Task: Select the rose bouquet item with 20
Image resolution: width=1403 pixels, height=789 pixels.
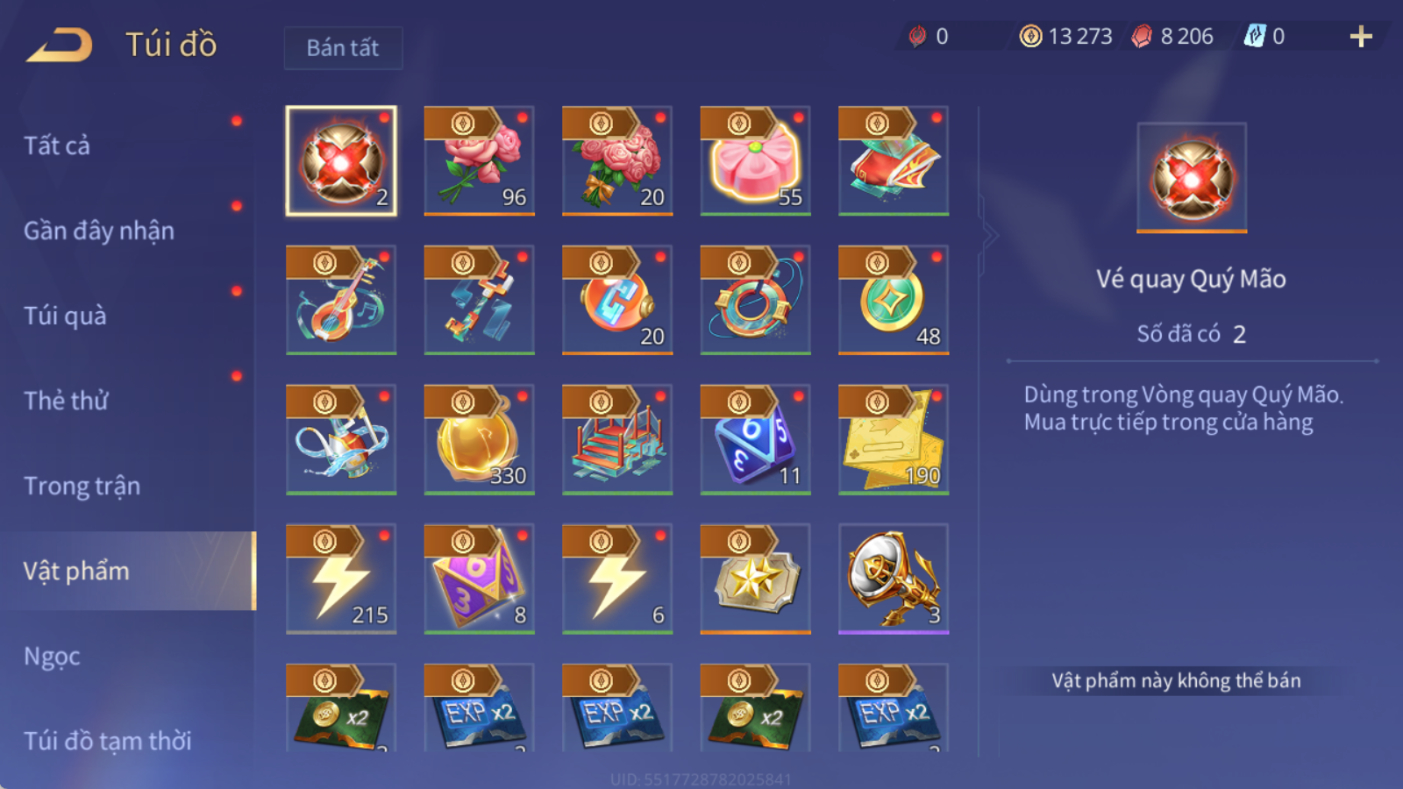Action: [x=617, y=161]
